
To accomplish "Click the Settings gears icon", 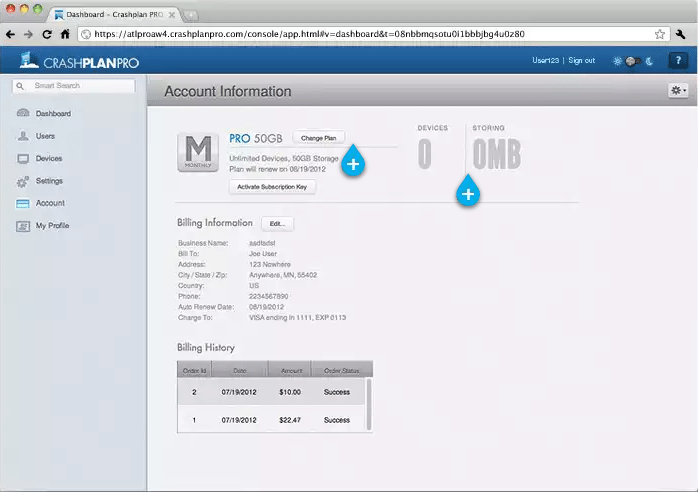I will [x=22, y=182].
